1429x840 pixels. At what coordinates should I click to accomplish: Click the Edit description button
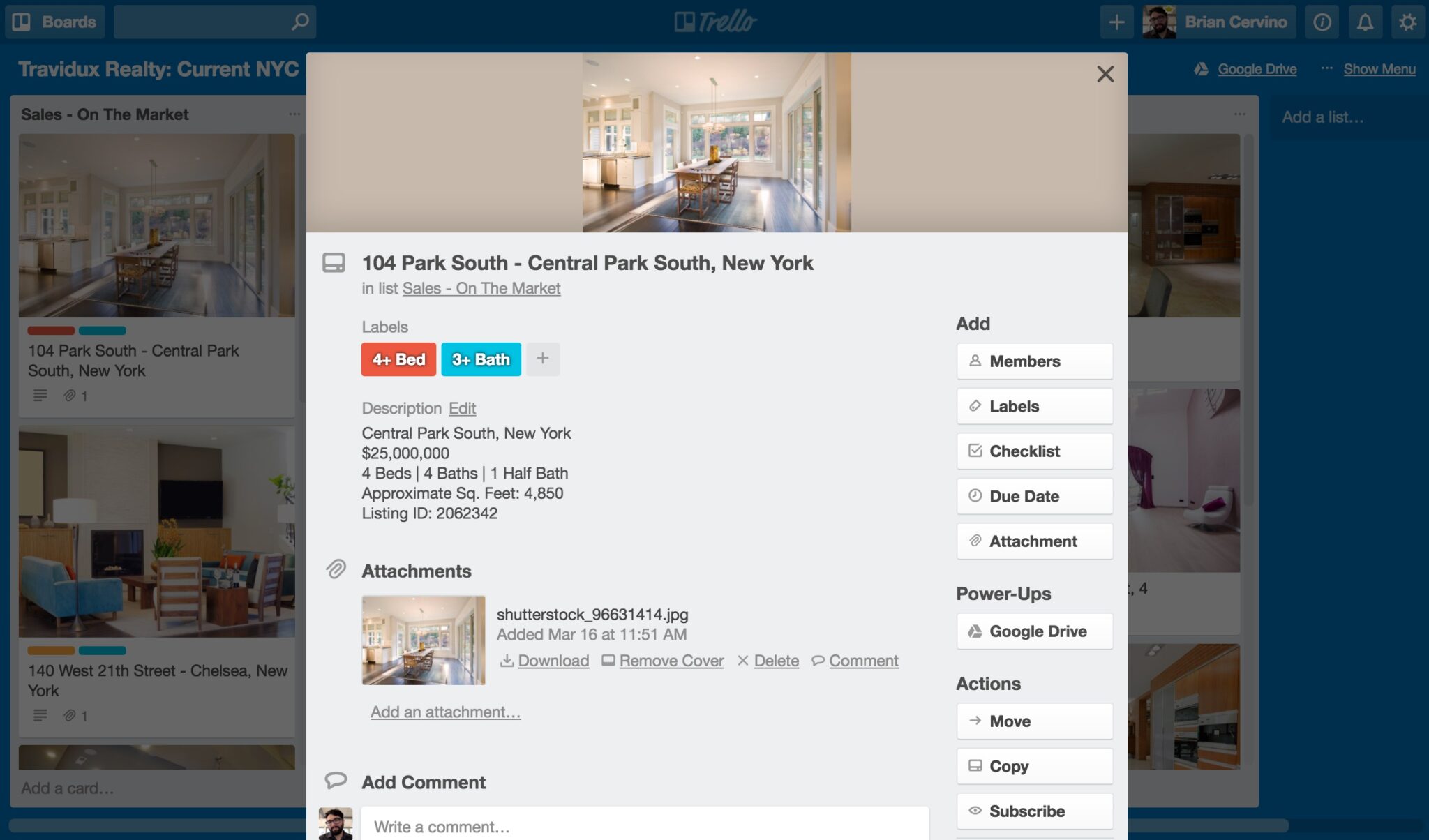[462, 408]
